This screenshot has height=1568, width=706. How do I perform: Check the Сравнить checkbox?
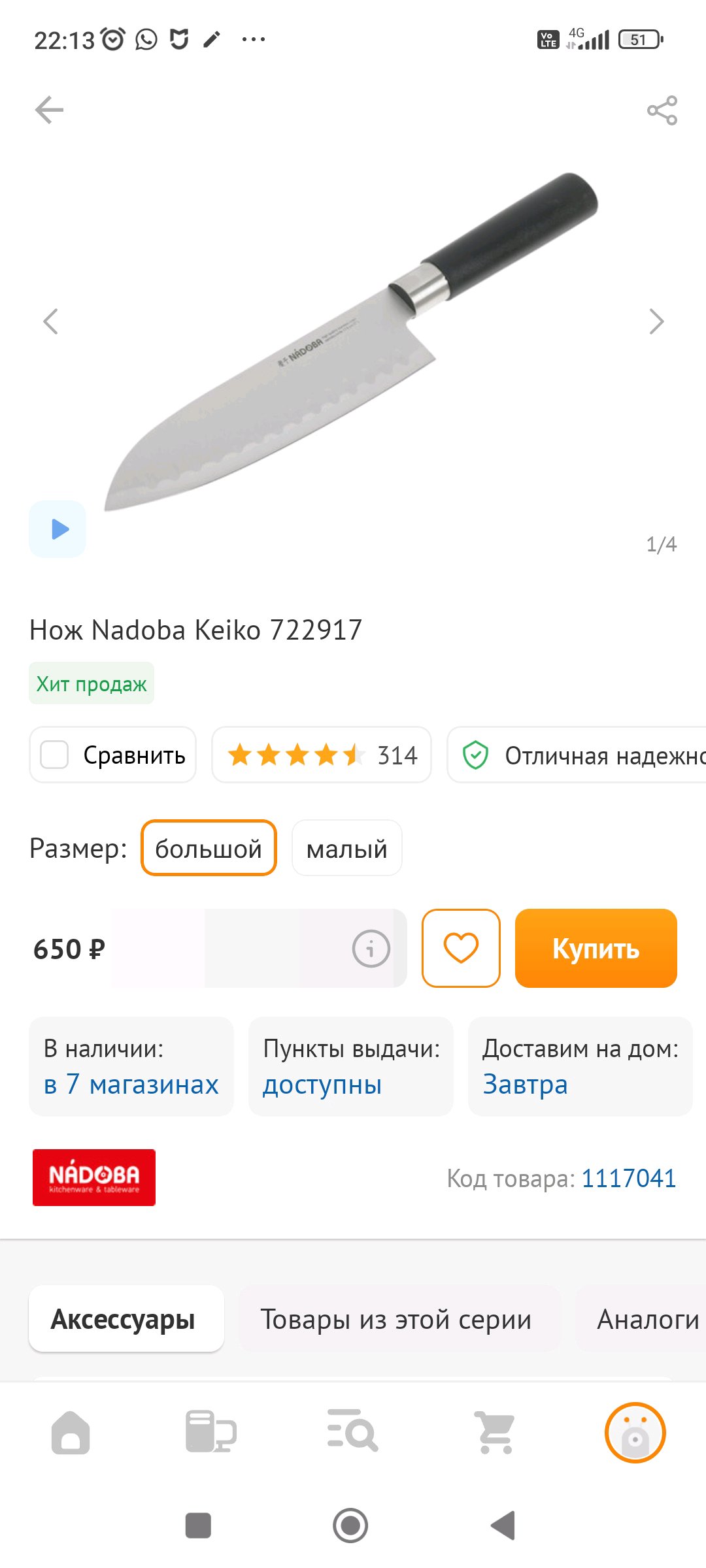coord(54,755)
